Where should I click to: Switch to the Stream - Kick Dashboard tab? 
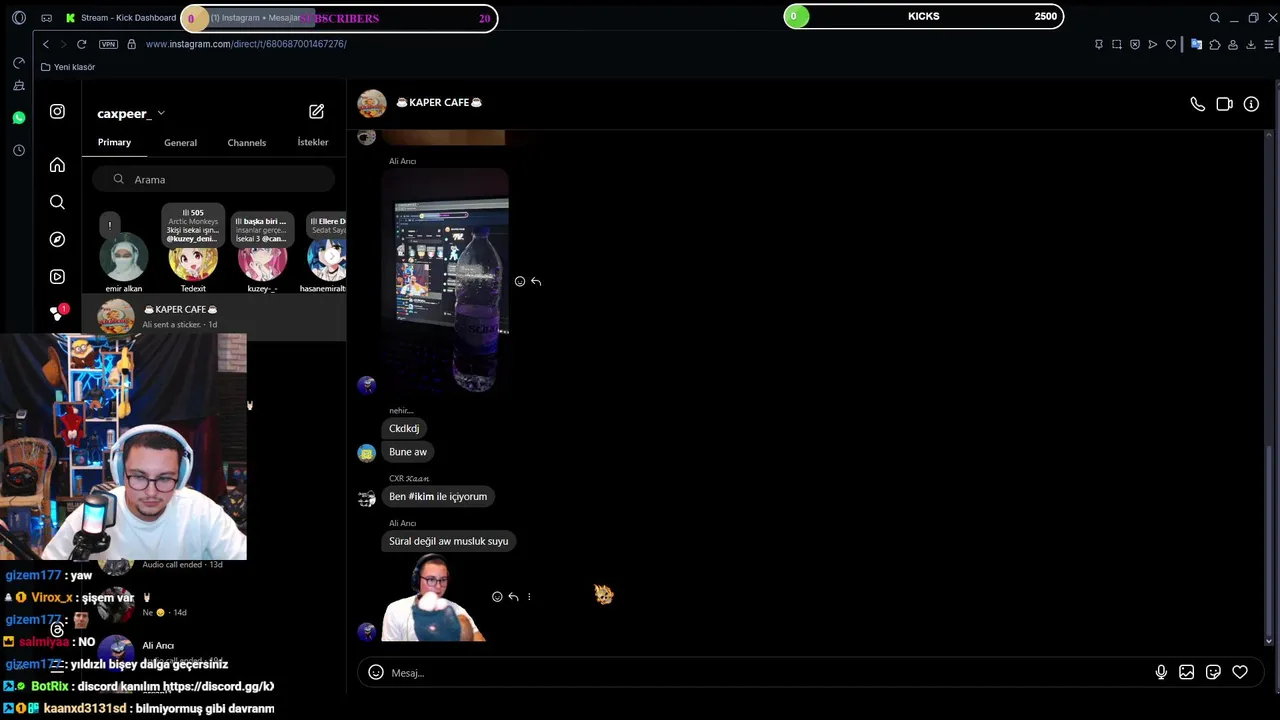tap(120, 18)
